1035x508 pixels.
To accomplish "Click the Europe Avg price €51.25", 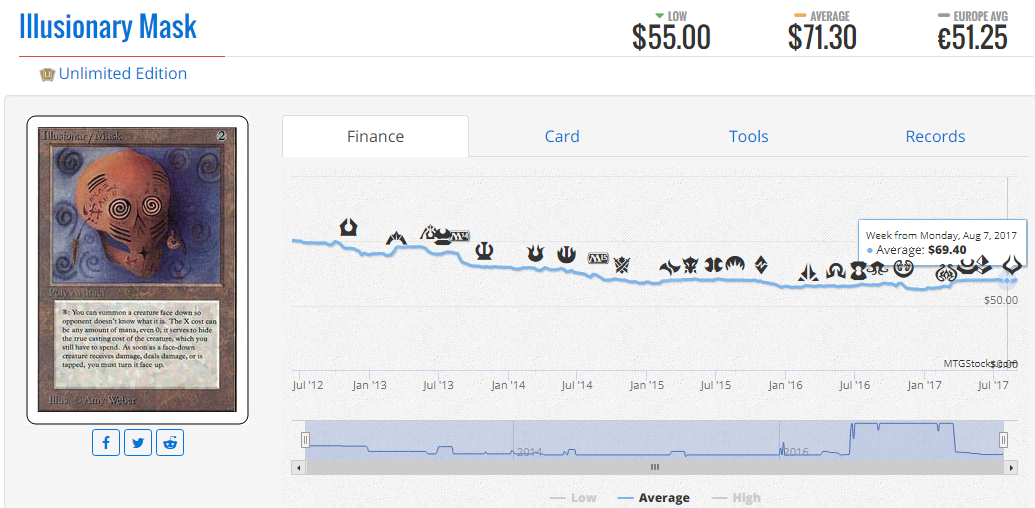I will pyautogui.click(x=972, y=37).
